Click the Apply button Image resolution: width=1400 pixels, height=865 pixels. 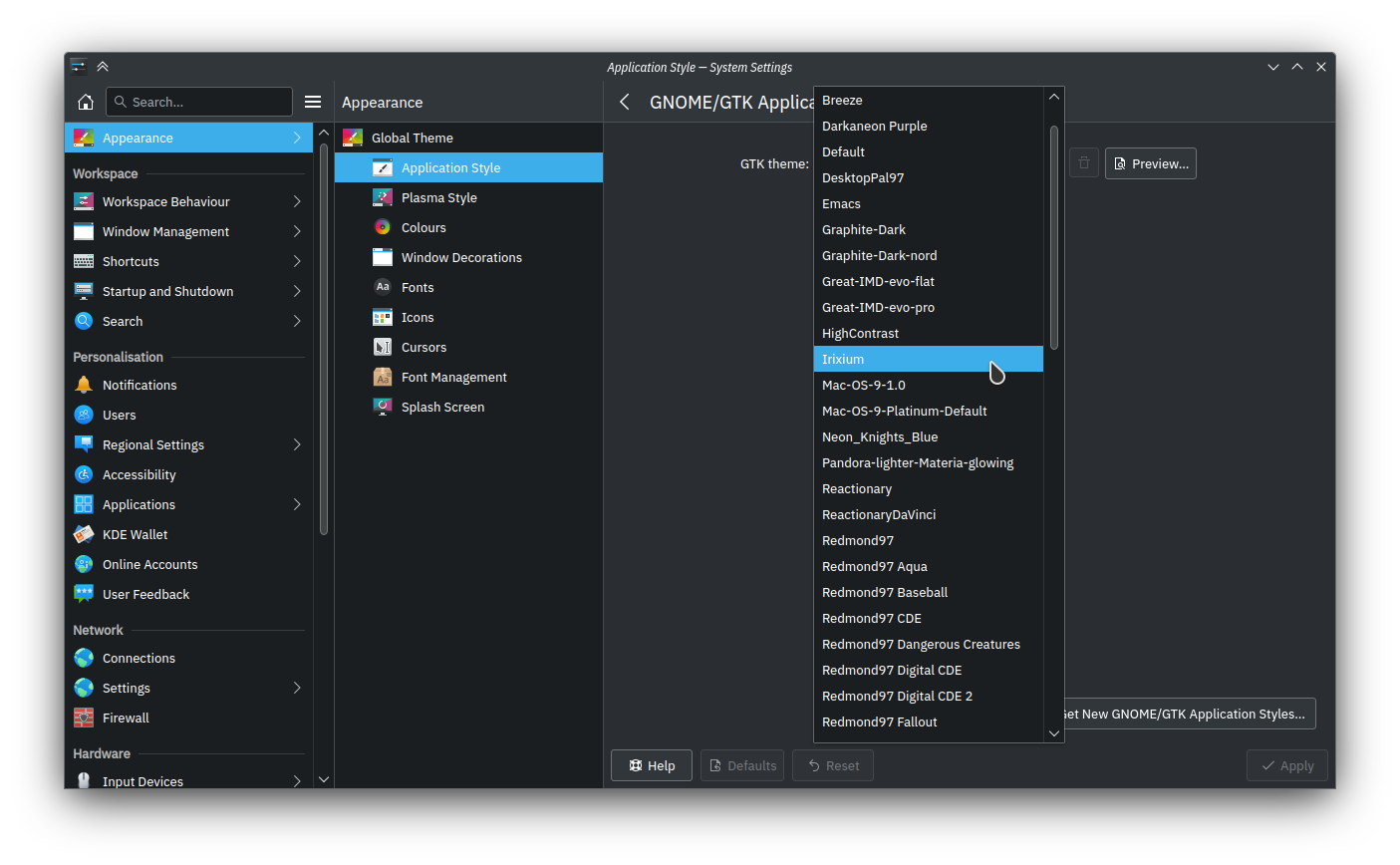click(1287, 765)
